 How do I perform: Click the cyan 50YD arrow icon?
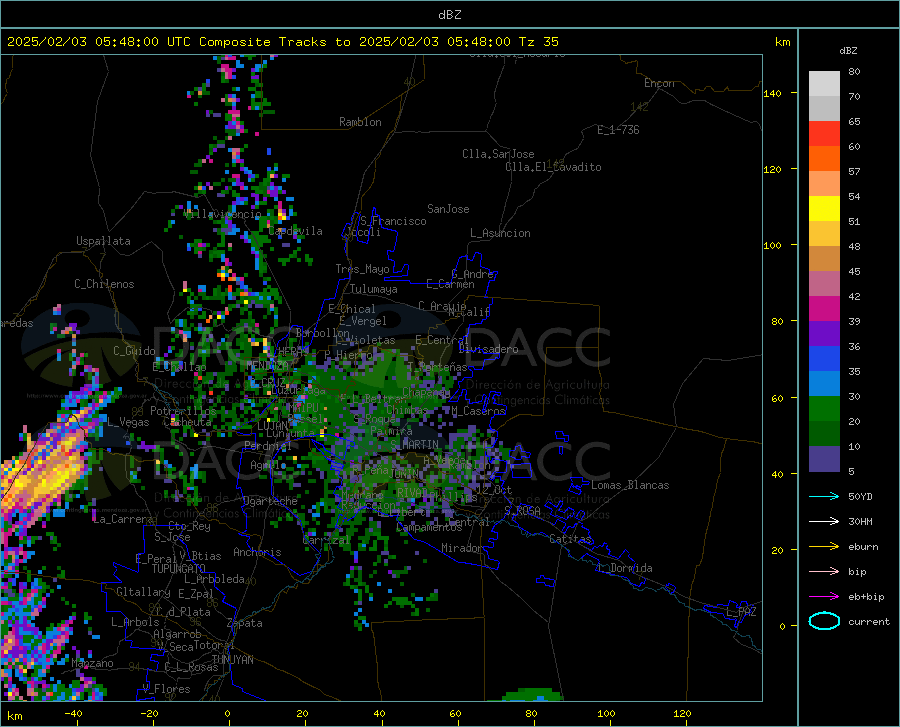[x=824, y=496]
